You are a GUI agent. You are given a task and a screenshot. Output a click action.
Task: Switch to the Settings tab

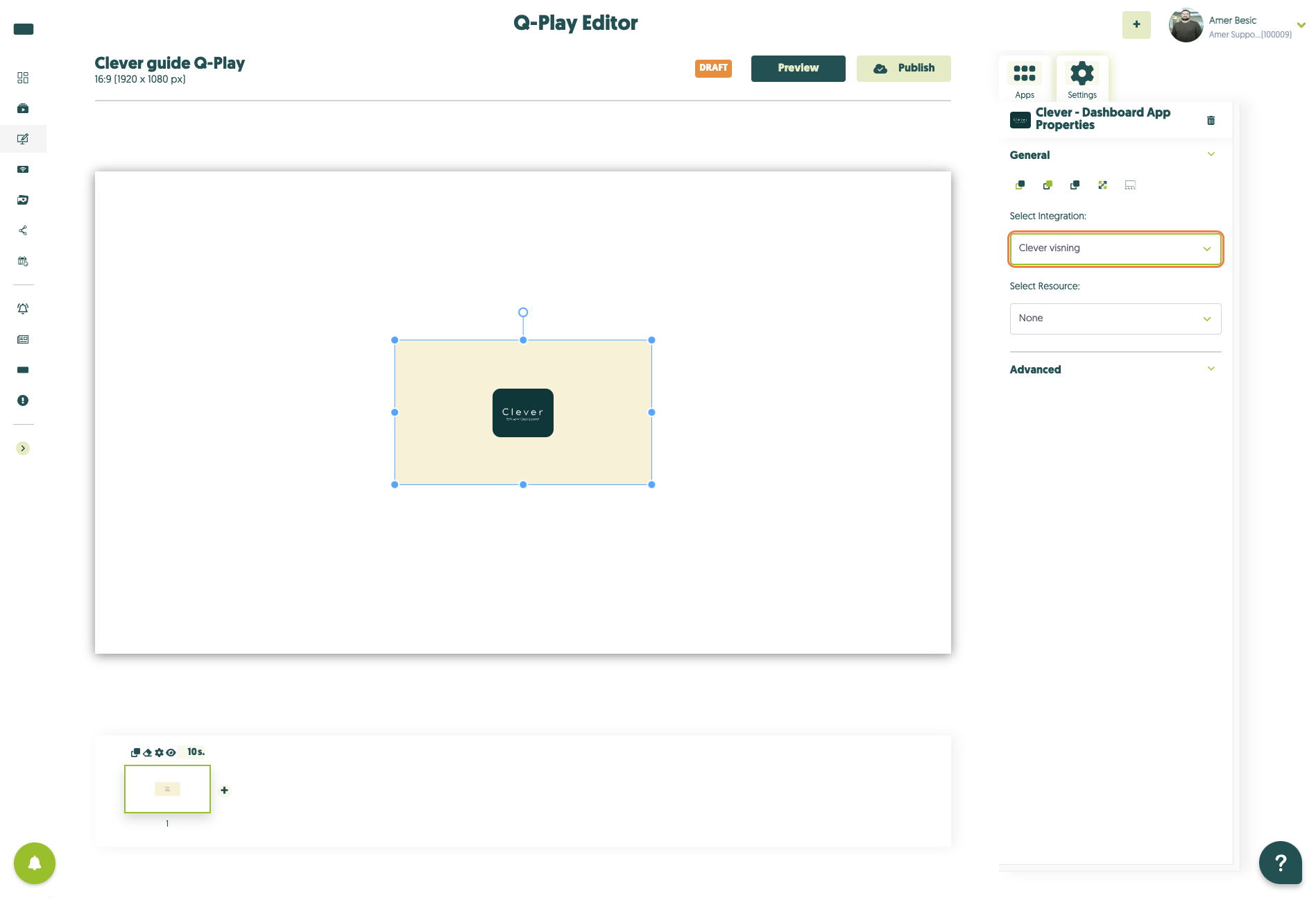click(1082, 80)
